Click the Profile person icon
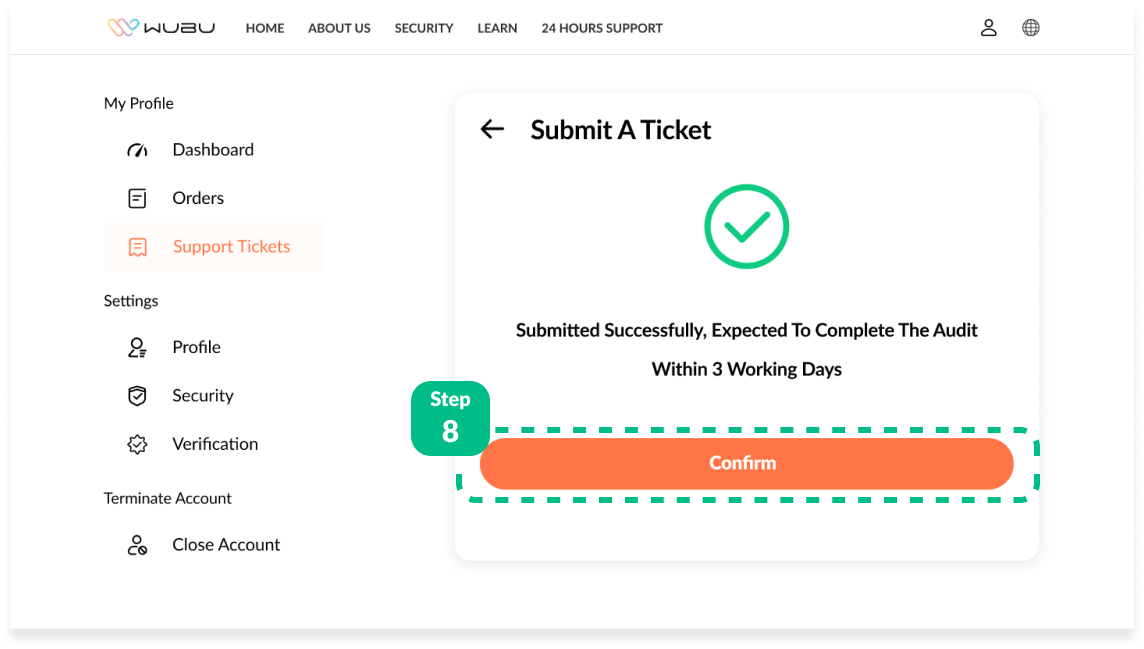The height and width of the screenshot is (649, 1144). pyautogui.click(x=137, y=347)
